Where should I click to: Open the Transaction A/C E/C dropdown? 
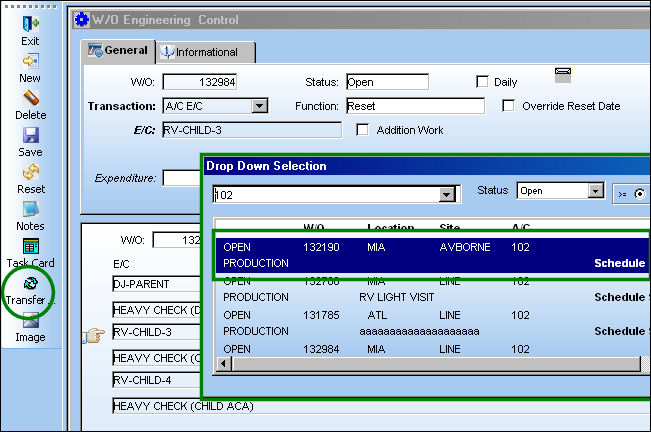pyautogui.click(x=259, y=106)
